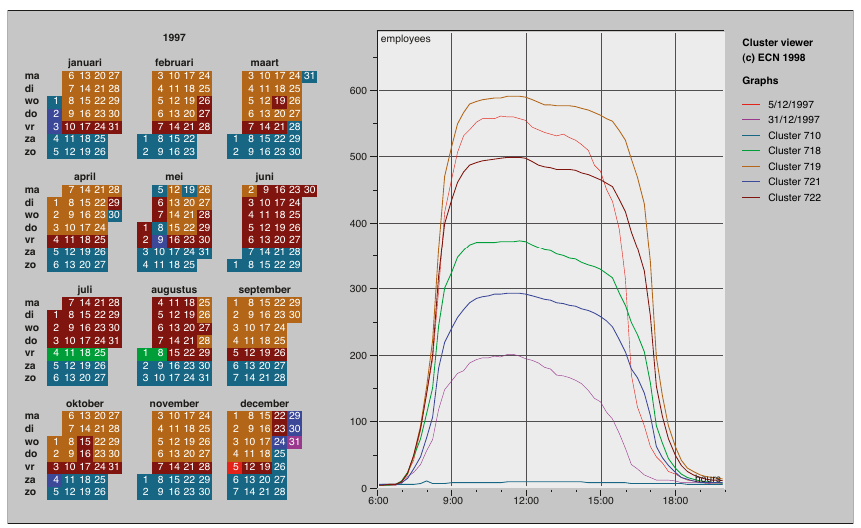
Task: Click the 4 oktober calendar day
Action: point(55,479)
